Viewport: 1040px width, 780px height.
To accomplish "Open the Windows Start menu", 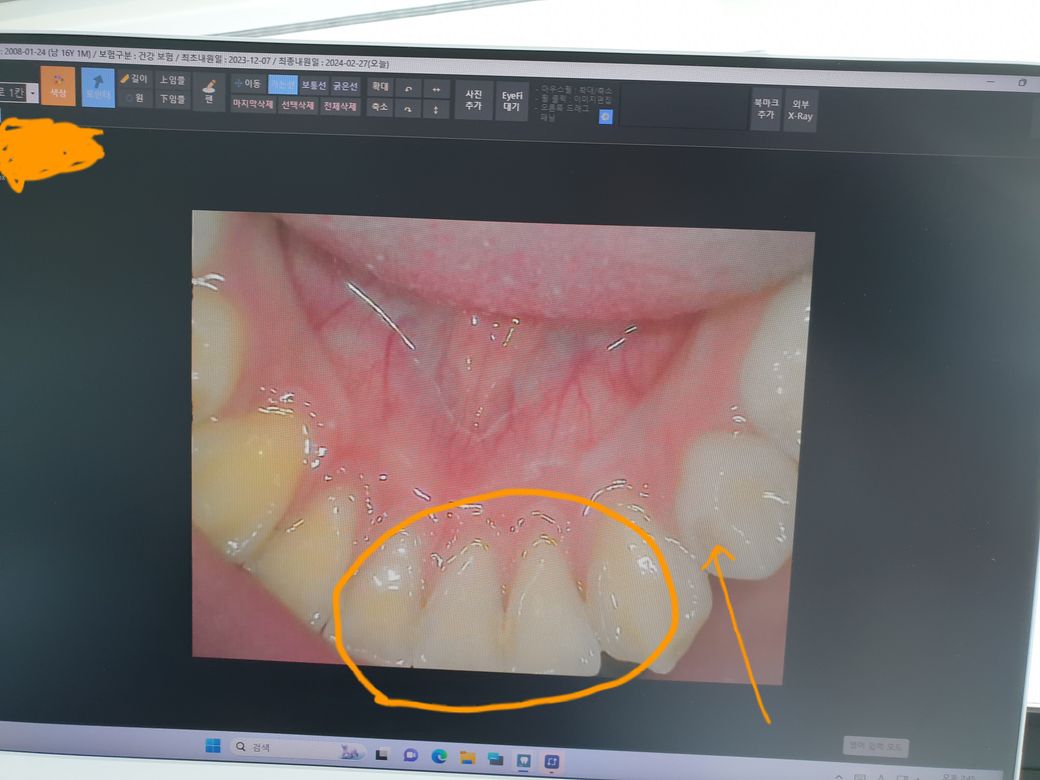I will coord(213,747).
